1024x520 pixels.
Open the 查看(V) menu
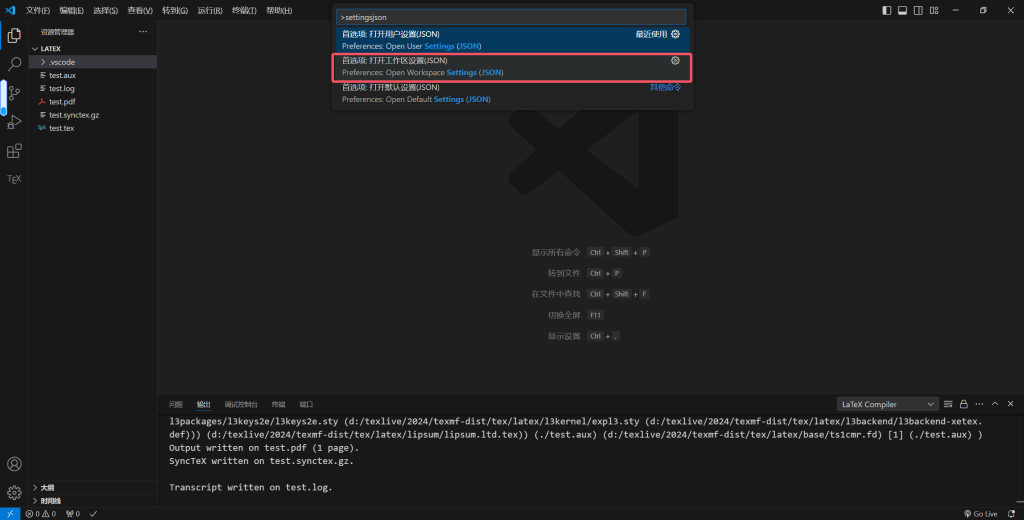[x=140, y=10]
